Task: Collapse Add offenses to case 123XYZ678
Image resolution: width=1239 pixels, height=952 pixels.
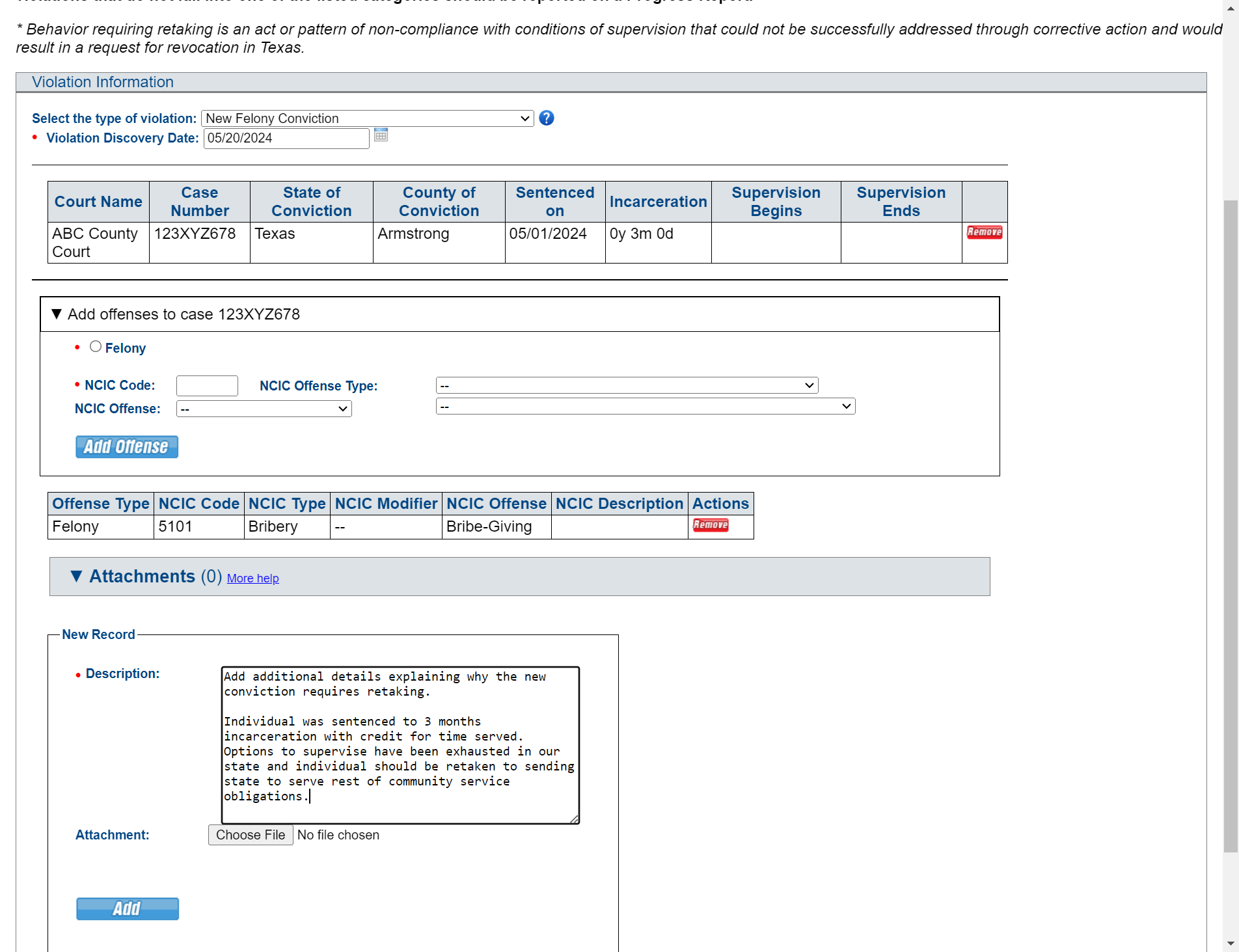Action: tap(57, 314)
